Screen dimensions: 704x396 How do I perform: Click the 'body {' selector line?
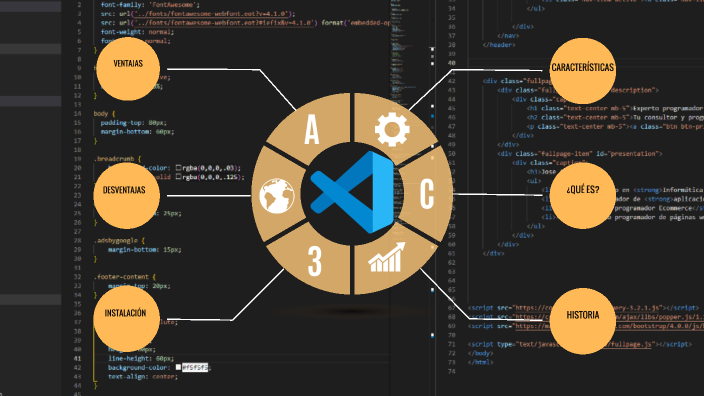(x=105, y=114)
